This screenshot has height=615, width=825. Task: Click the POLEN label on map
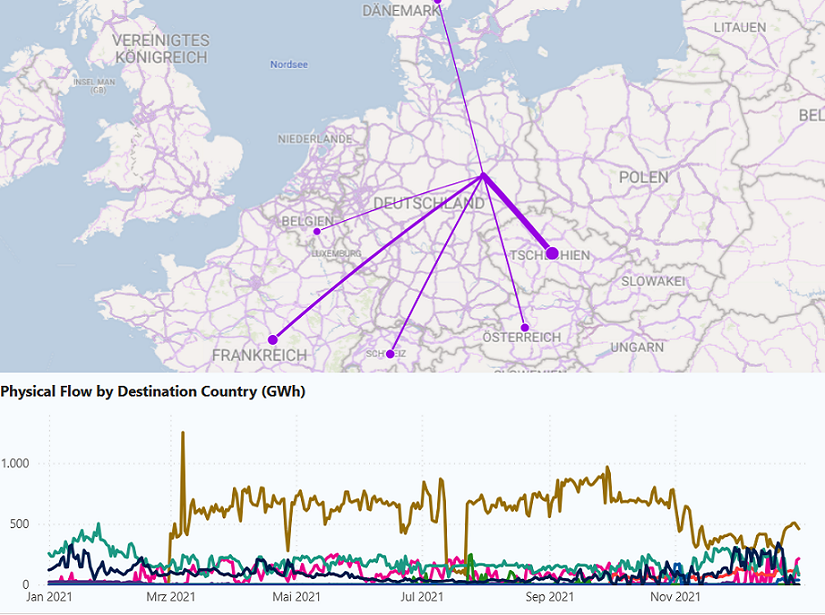[x=643, y=177]
